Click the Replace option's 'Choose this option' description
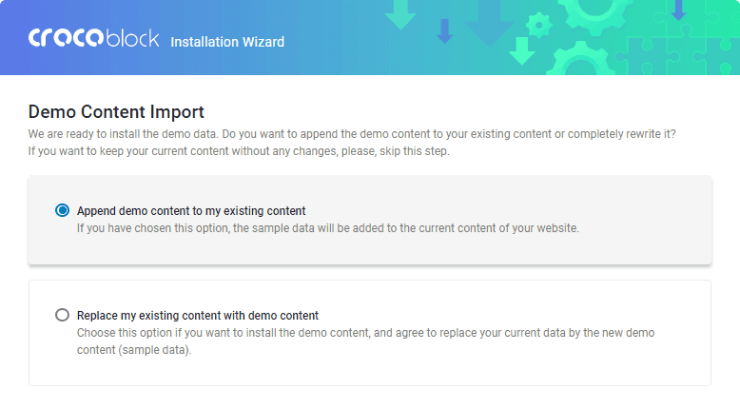The image size is (740, 394). pos(366,341)
